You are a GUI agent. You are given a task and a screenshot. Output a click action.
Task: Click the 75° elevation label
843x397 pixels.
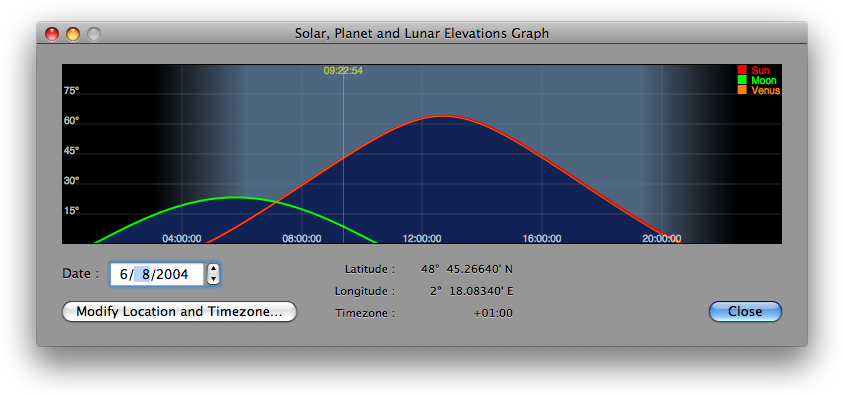point(71,91)
